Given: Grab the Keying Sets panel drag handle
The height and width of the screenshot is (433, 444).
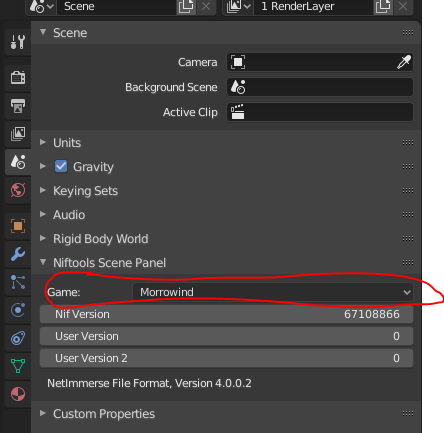Looking at the screenshot, I should click(408, 191).
